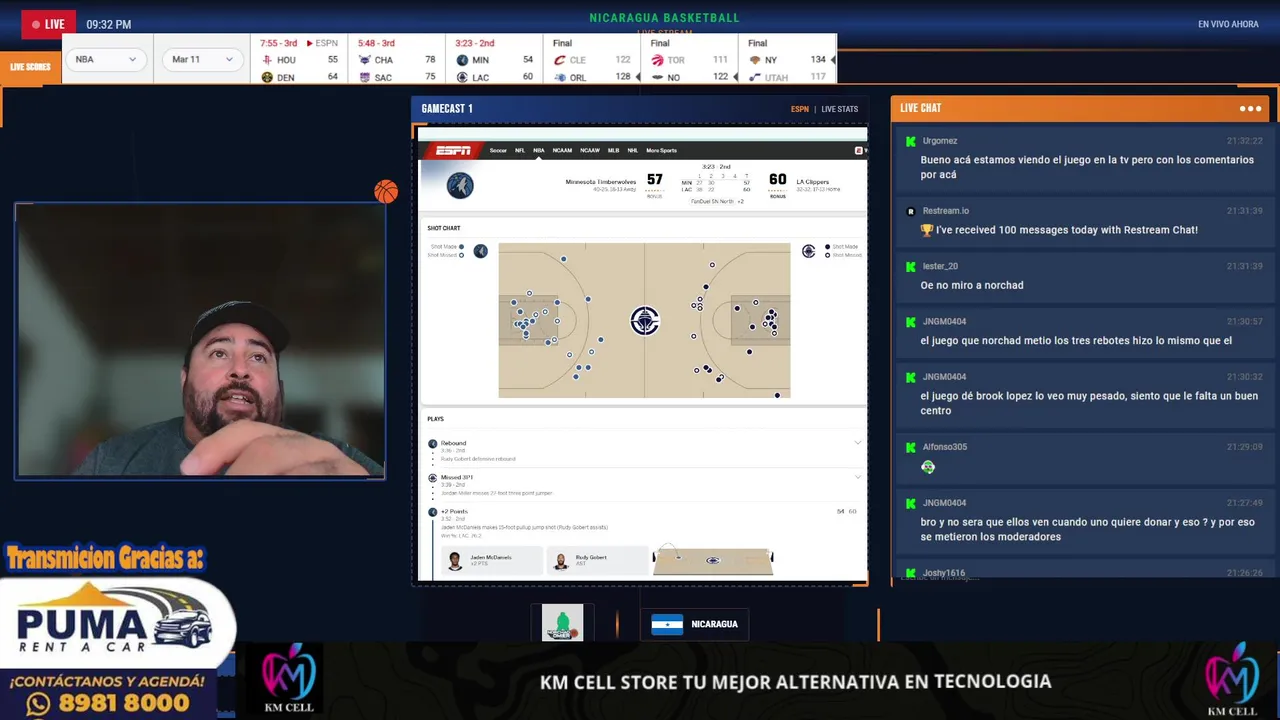1280x720 pixels.
Task: Click the Missed 3PT play team icon
Action: (x=433, y=478)
